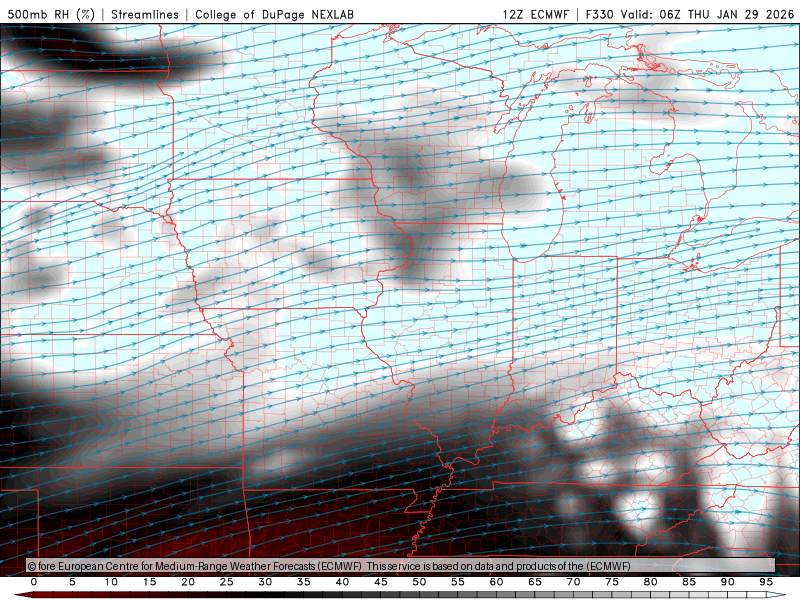Click the "80" label on the color scale

(x=650, y=582)
